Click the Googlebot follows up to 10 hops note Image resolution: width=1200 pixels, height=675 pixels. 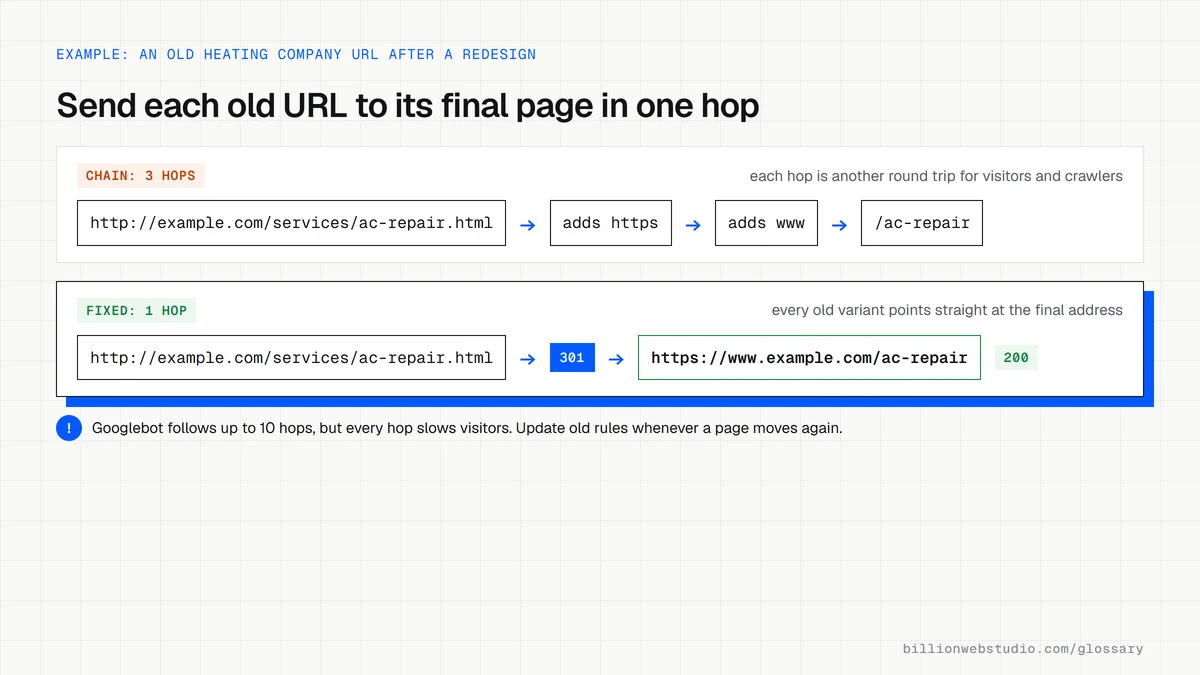467,428
